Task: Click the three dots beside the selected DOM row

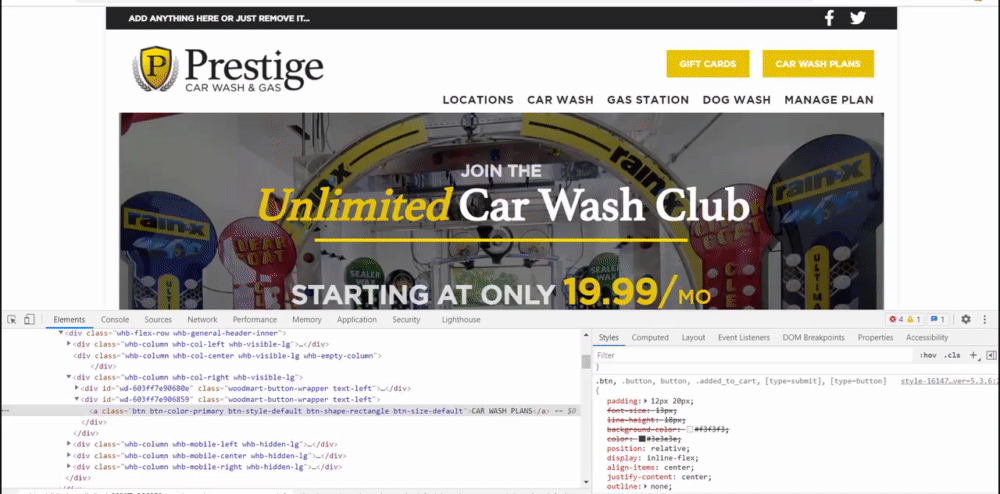Action: 6,411
